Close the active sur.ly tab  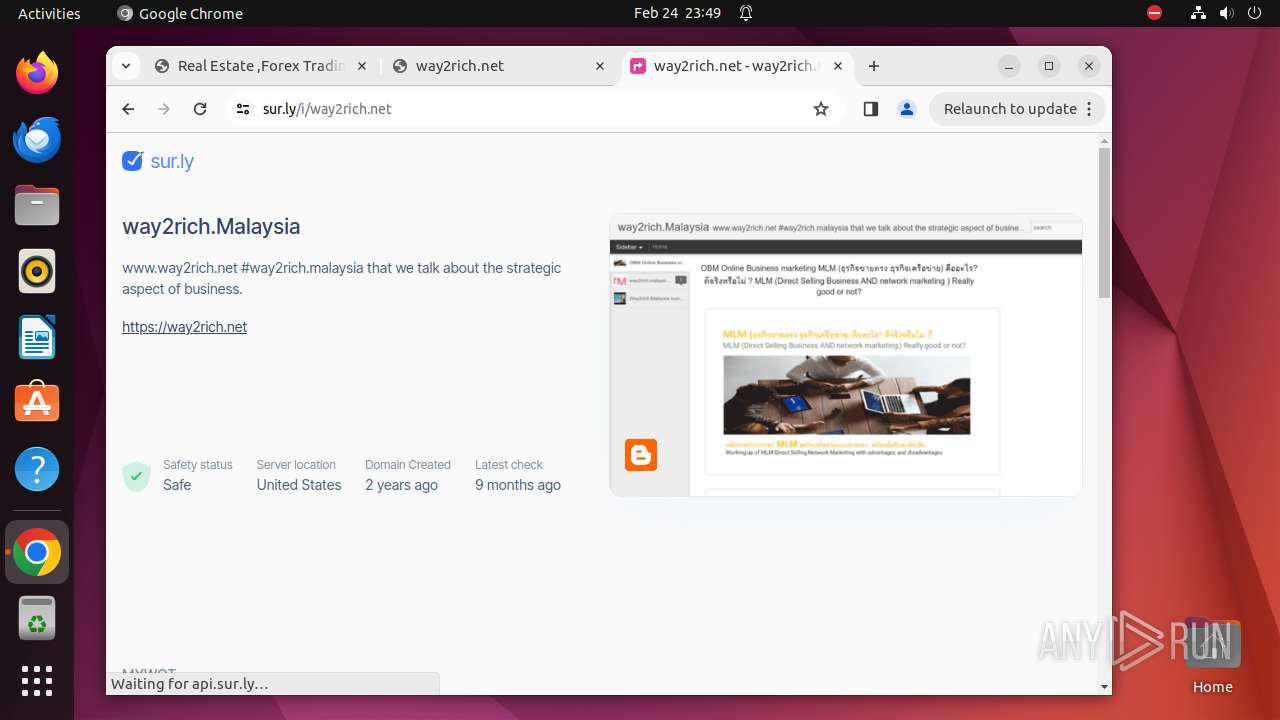838,66
